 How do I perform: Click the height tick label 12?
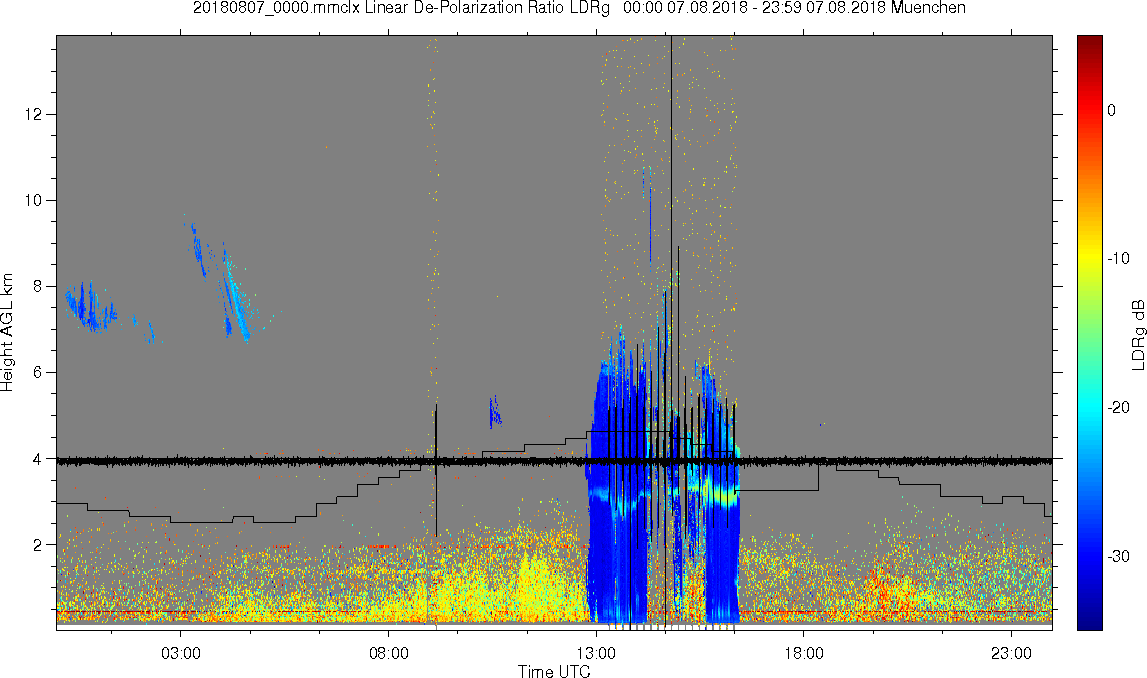coord(35,114)
